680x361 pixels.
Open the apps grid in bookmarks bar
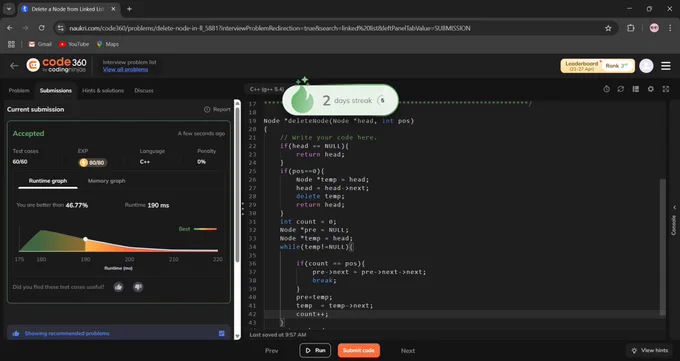(x=12, y=44)
